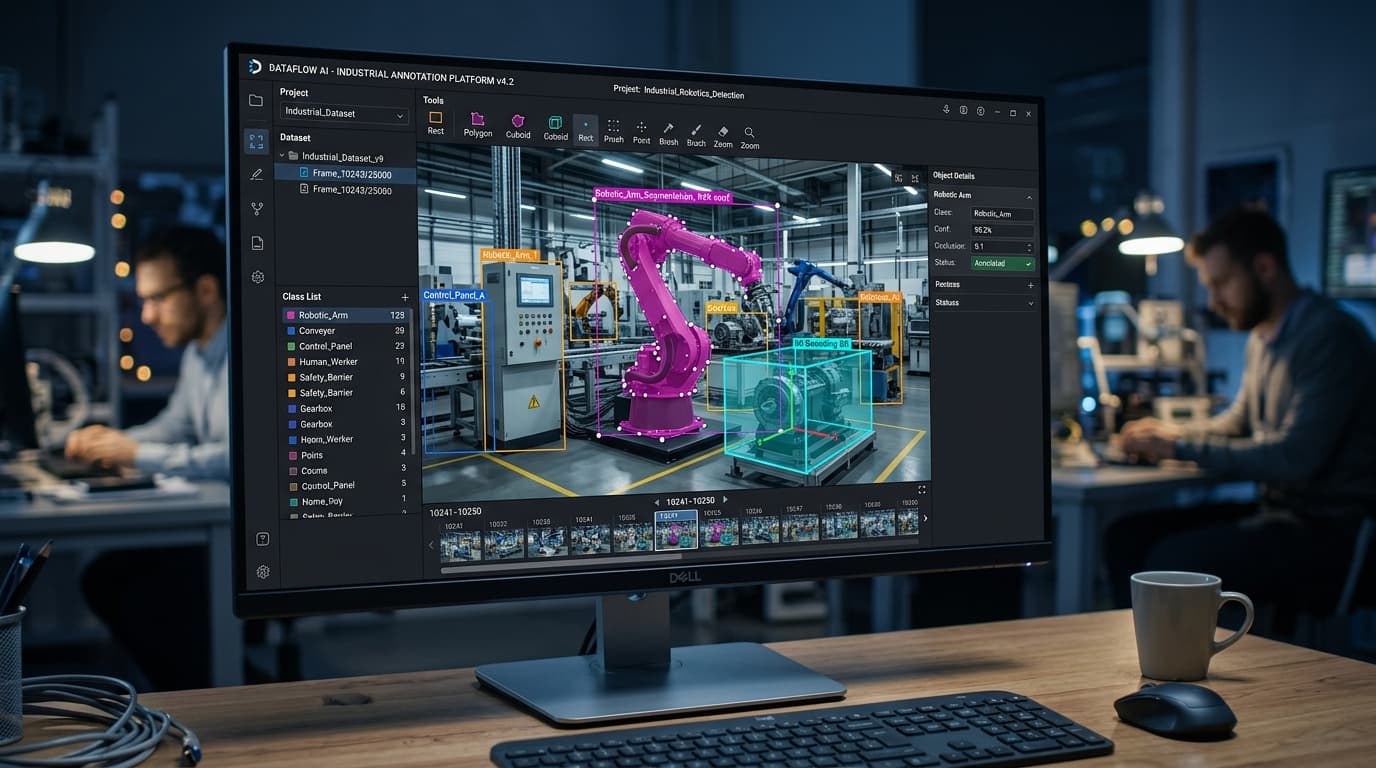
Task: Open the pen edit sidebar icon
Action: click(x=256, y=174)
